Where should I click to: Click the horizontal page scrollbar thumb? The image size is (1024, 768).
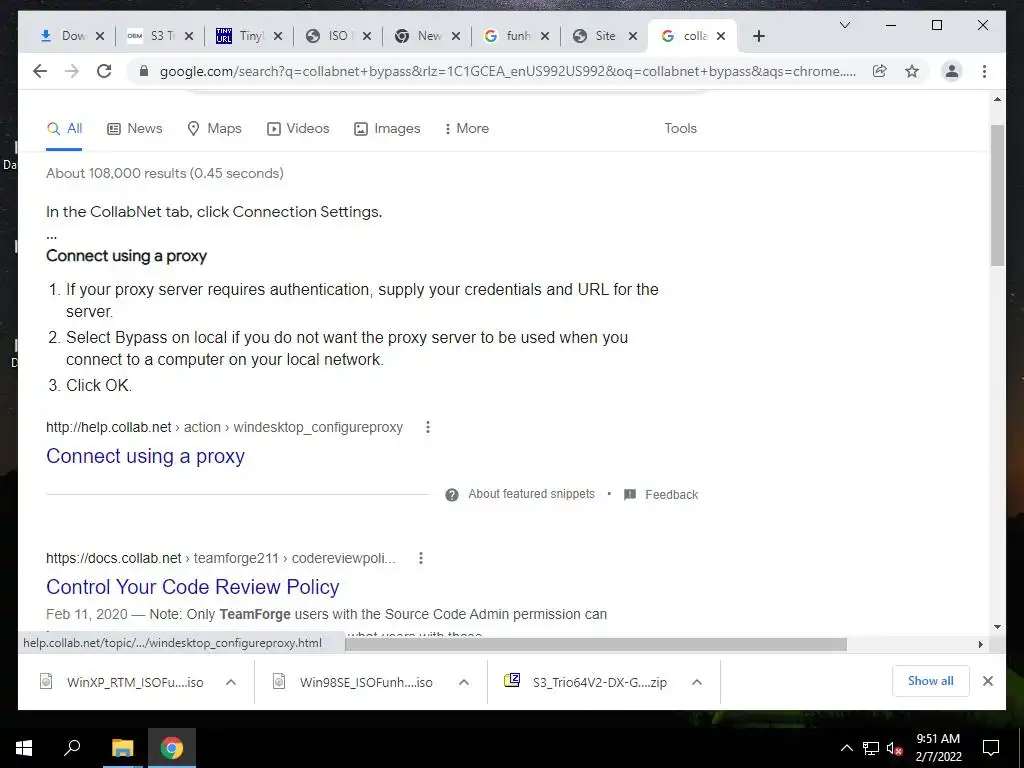pos(596,645)
